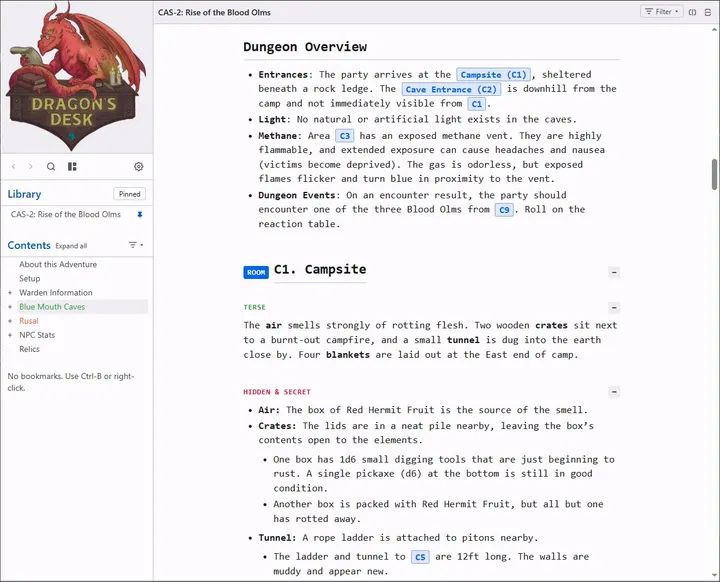Select About this Adventure
720x582 pixels.
click(x=58, y=264)
